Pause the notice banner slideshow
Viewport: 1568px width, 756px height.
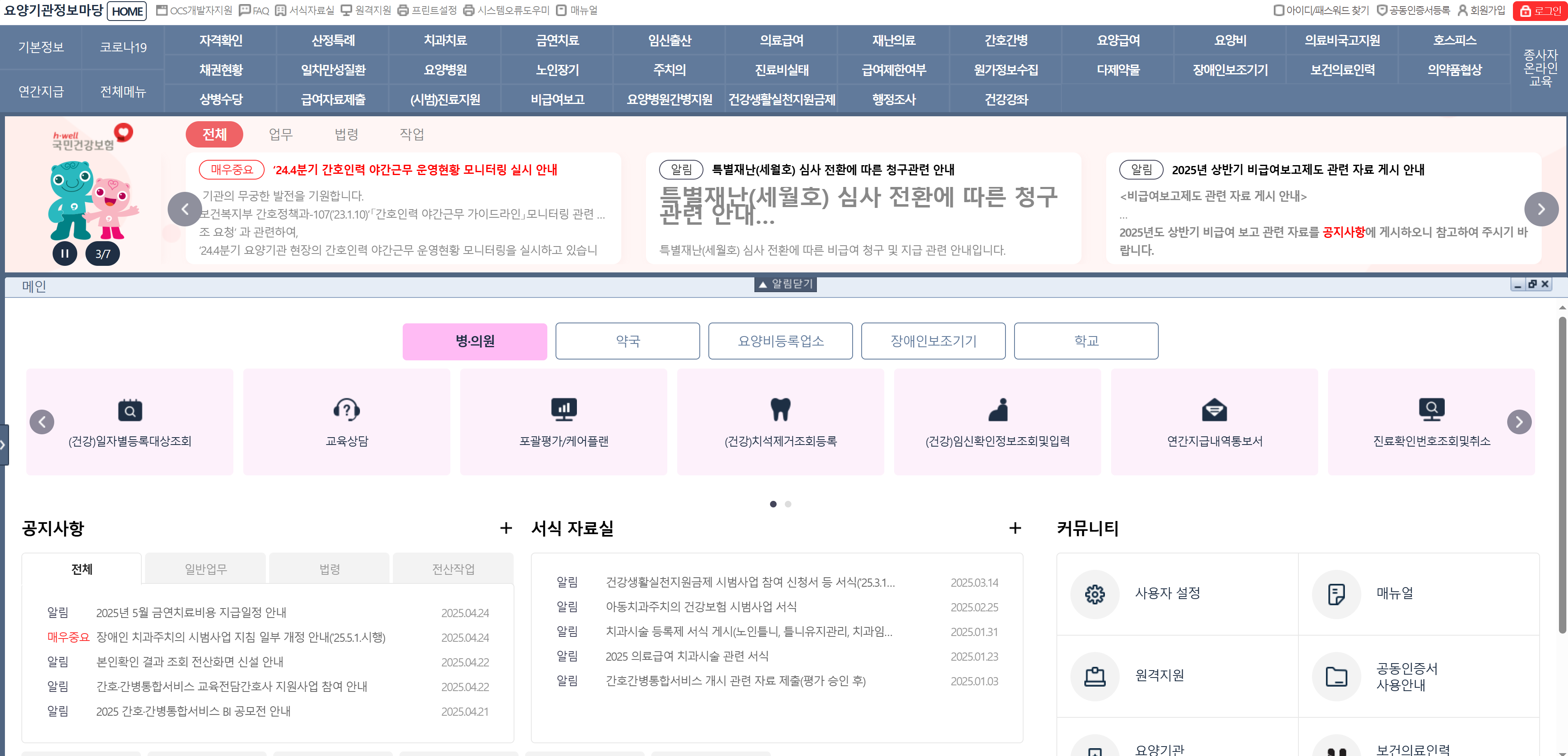[x=65, y=253]
